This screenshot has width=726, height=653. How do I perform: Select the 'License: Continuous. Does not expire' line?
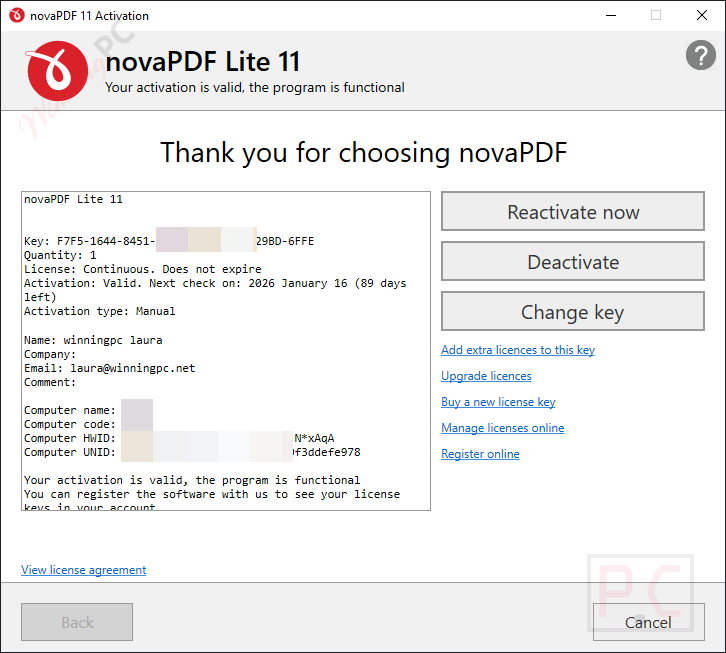pos(143,269)
